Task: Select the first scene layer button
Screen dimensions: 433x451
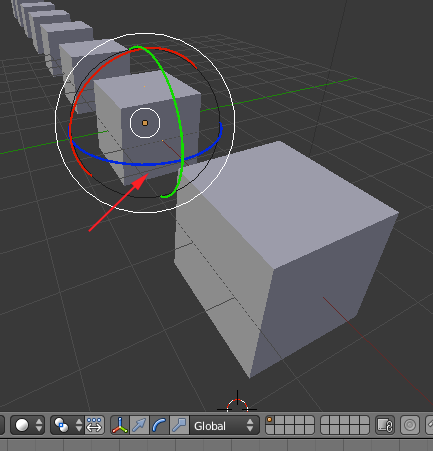Action: tap(270, 420)
